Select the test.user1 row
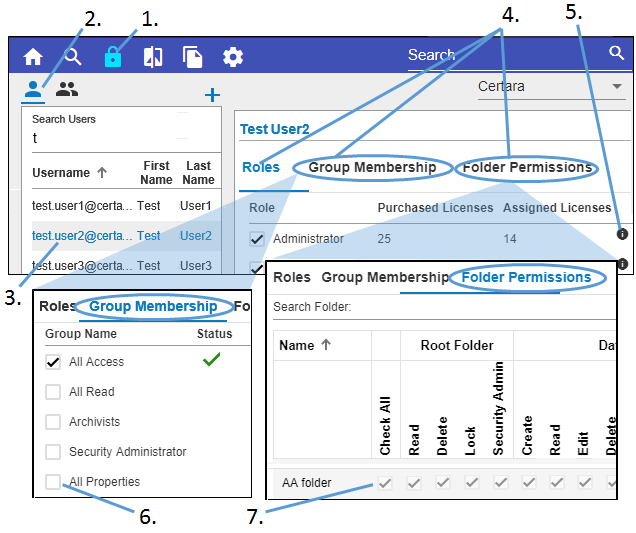636x533 pixels. (x=126, y=206)
